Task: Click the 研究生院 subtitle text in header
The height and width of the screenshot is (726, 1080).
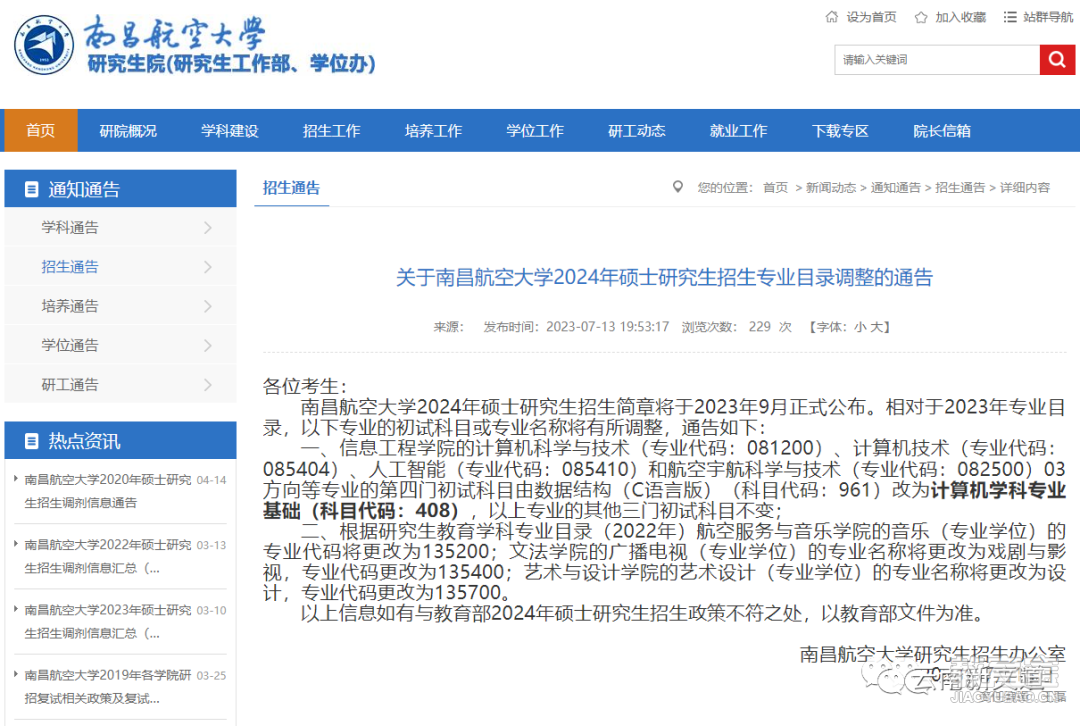Action: point(231,64)
